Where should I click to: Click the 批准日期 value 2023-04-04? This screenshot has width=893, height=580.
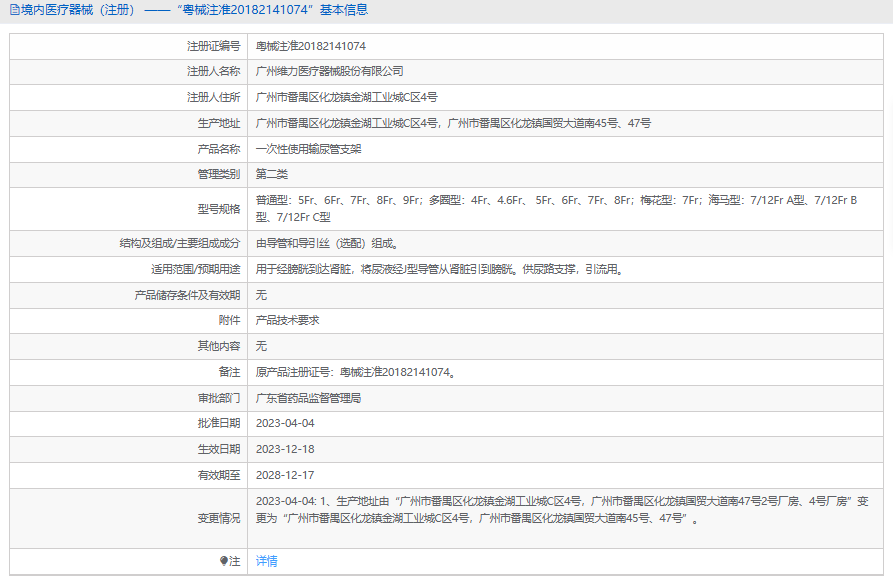[285, 423]
